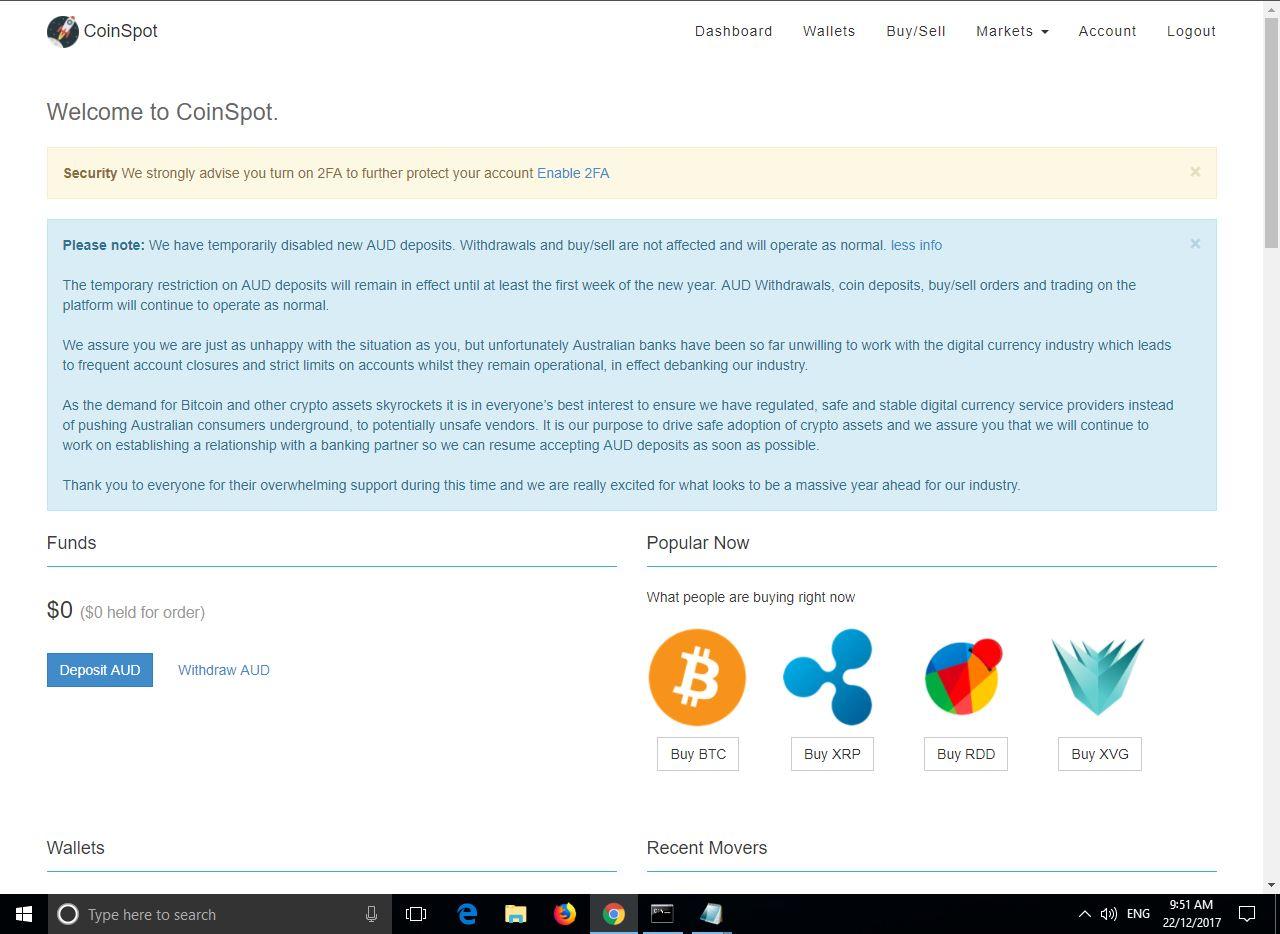Screen dimensions: 1280x934
Task: Dismiss the security banner with its X
Action: [1195, 171]
